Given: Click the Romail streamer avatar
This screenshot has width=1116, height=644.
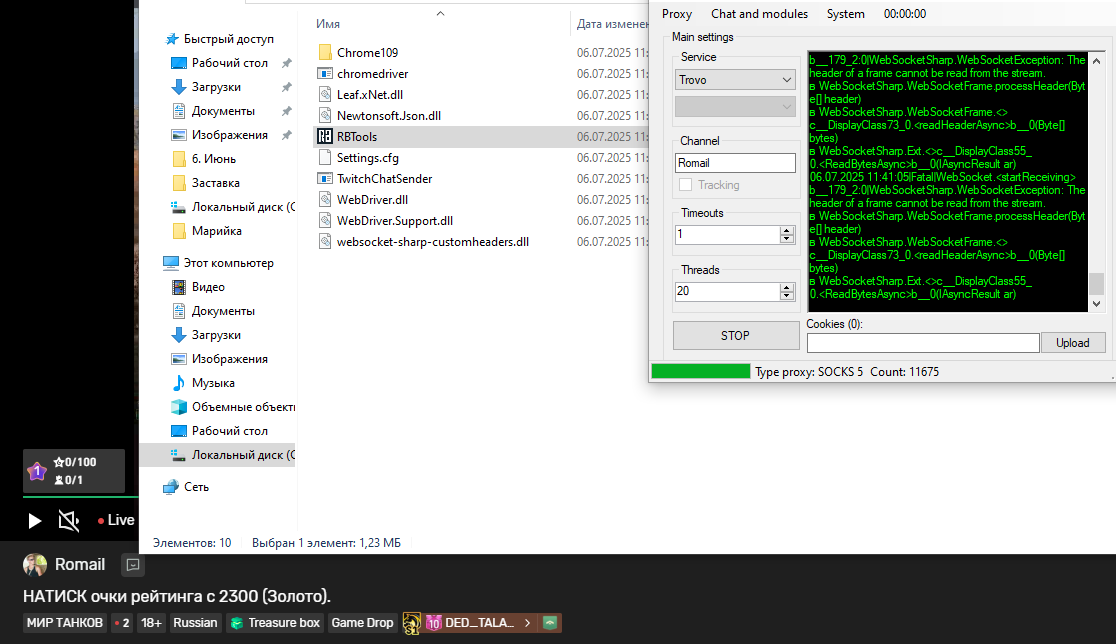Looking at the screenshot, I should pyautogui.click(x=35, y=565).
